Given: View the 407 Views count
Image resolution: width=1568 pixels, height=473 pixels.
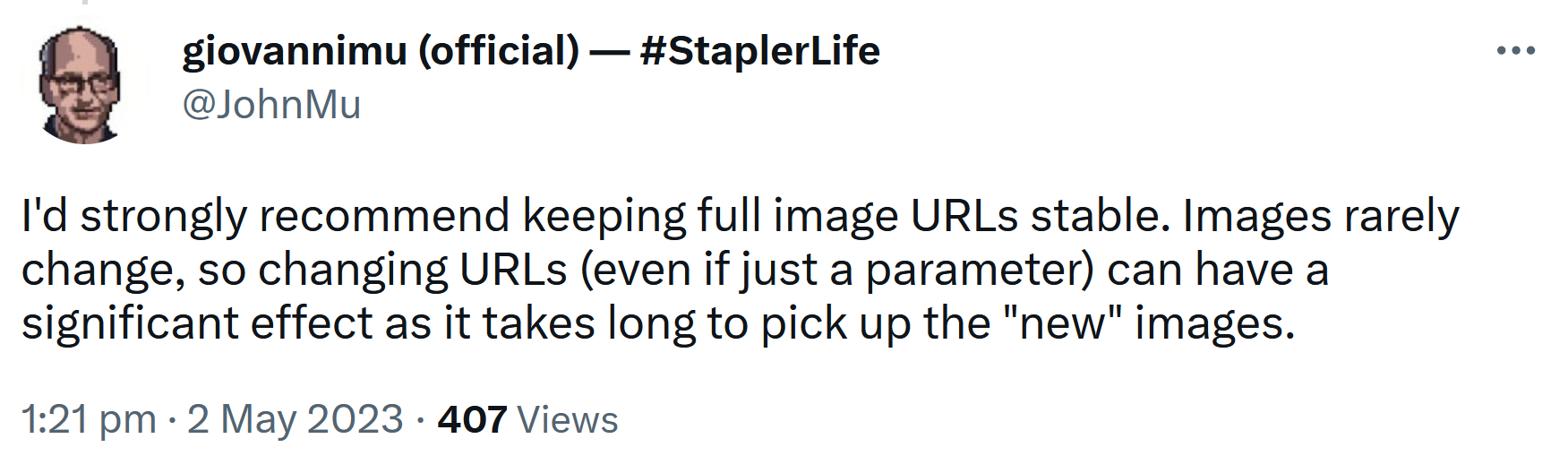Looking at the screenshot, I should click(x=527, y=419).
